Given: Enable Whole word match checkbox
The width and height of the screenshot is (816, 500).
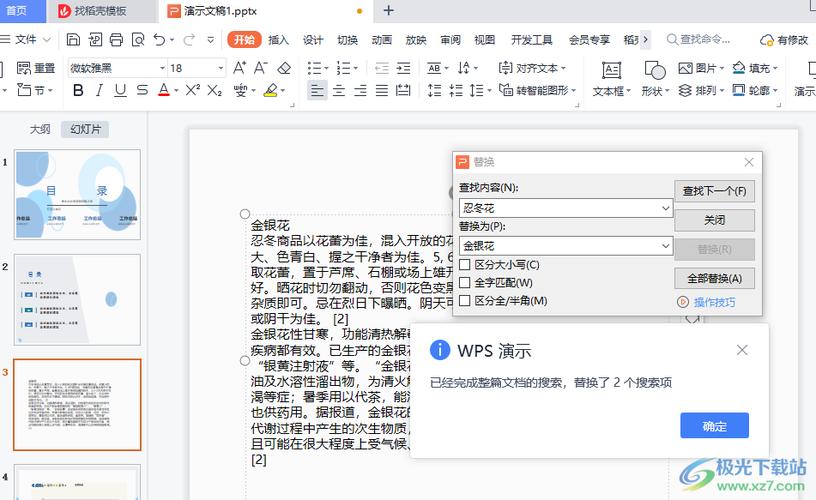Looking at the screenshot, I should [465, 283].
